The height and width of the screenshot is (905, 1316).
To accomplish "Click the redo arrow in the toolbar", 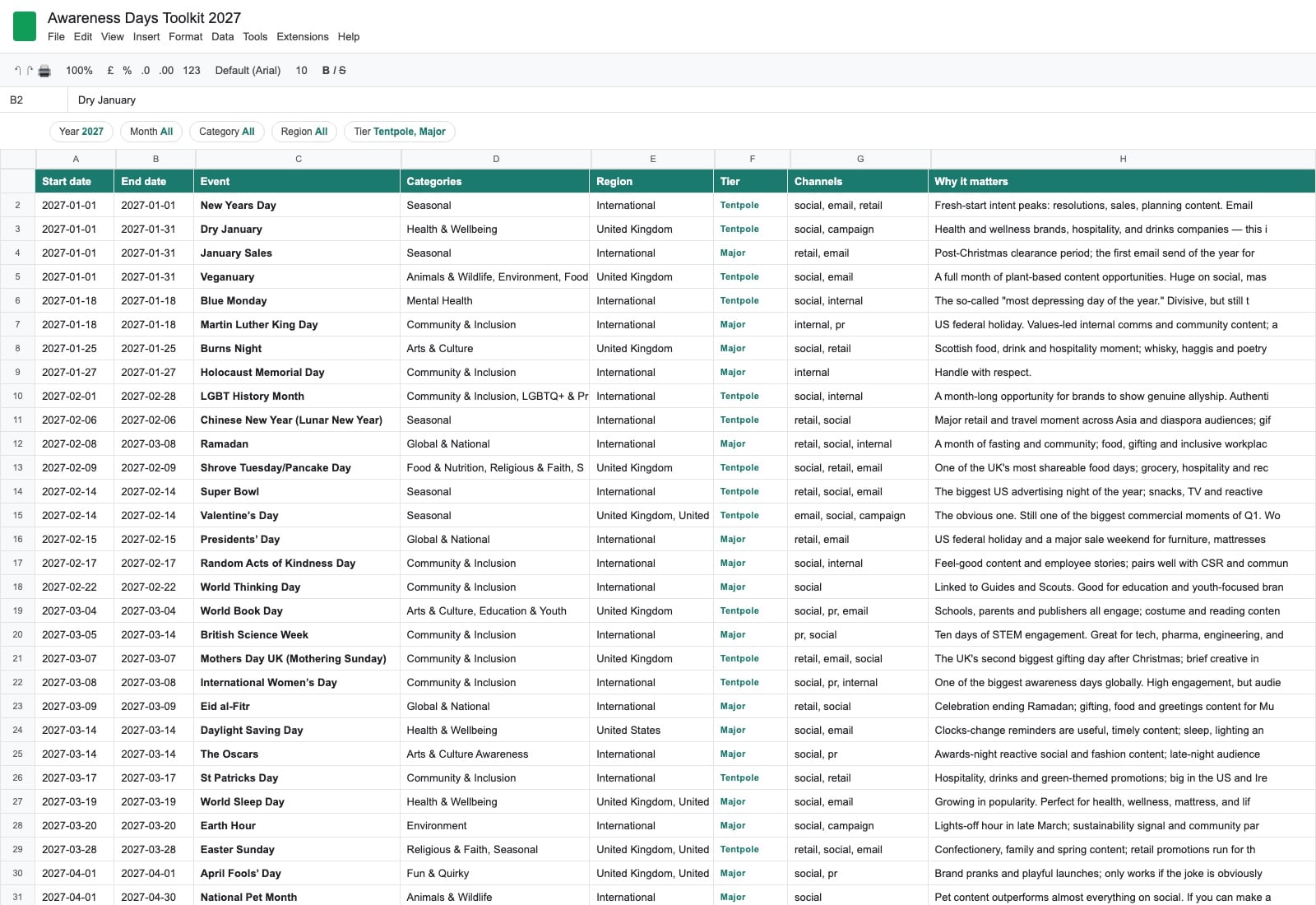I will [30, 71].
